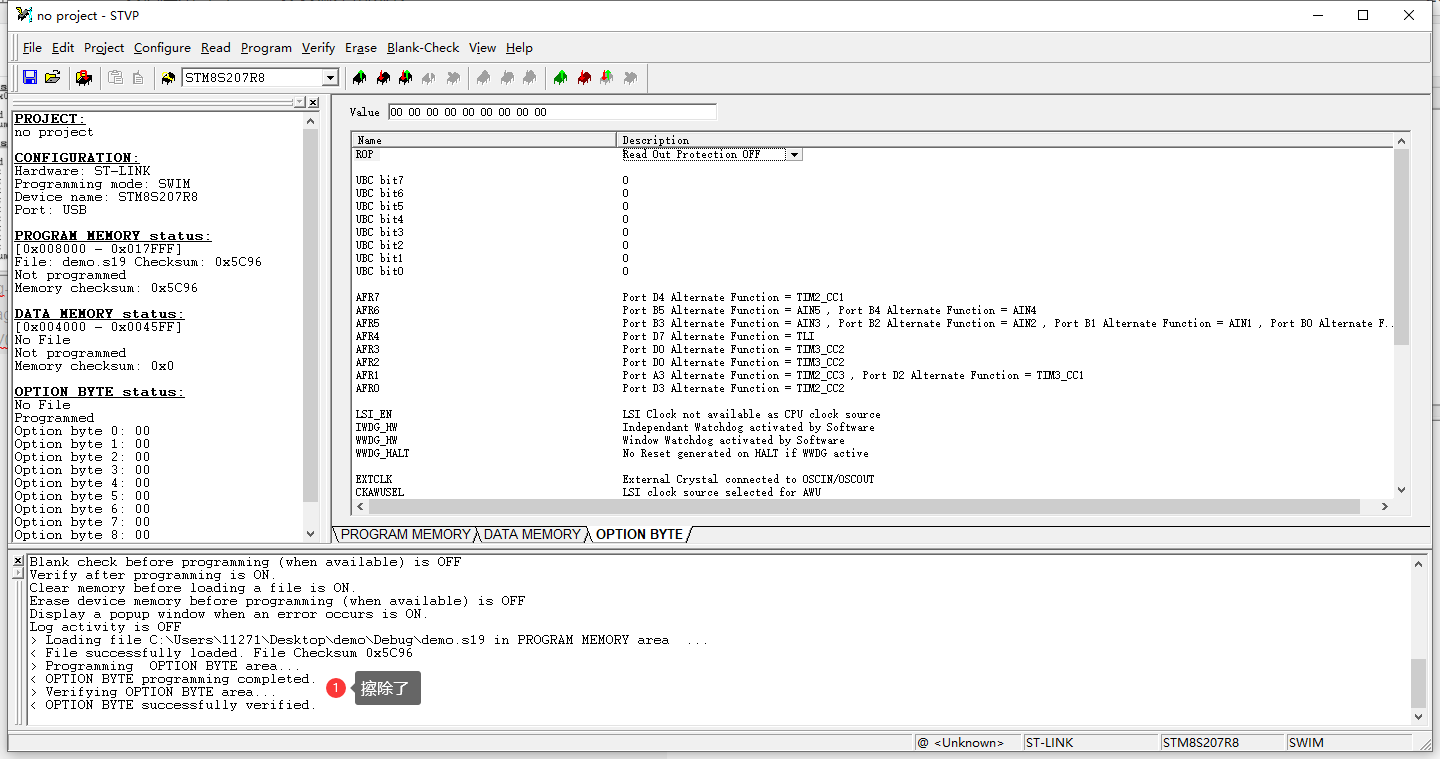Open the Read menu
The width and height of the screenshot is (1440, 759).
216,48
